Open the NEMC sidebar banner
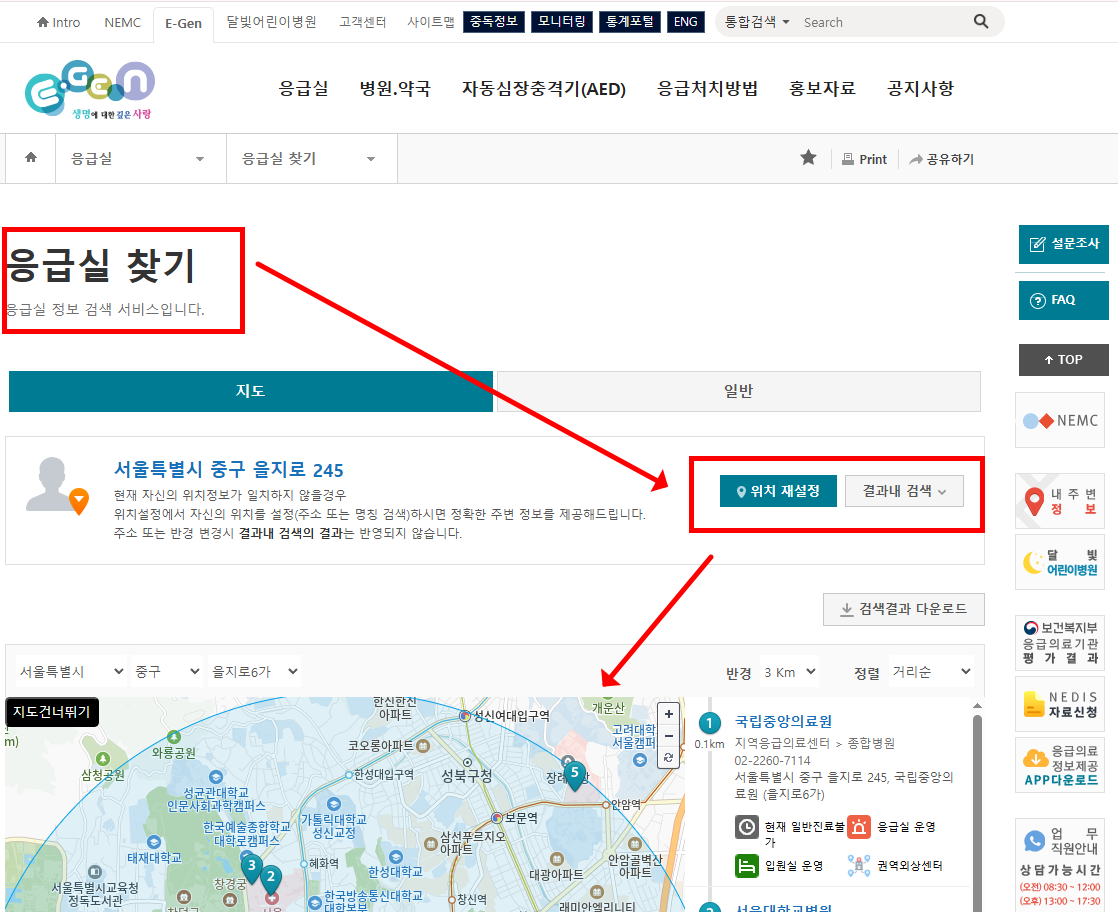The image size is (1118, 912). point(1060,421)
